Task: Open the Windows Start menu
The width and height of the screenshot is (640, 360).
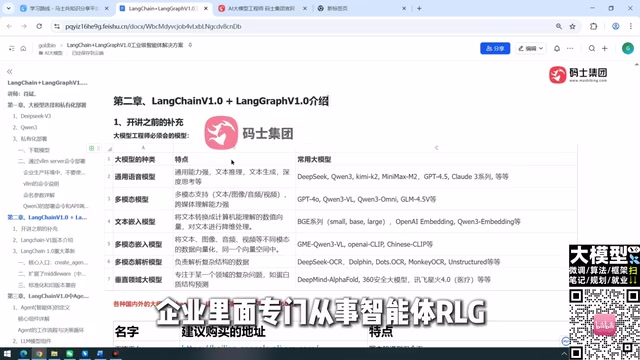Action: pos(7,353)
